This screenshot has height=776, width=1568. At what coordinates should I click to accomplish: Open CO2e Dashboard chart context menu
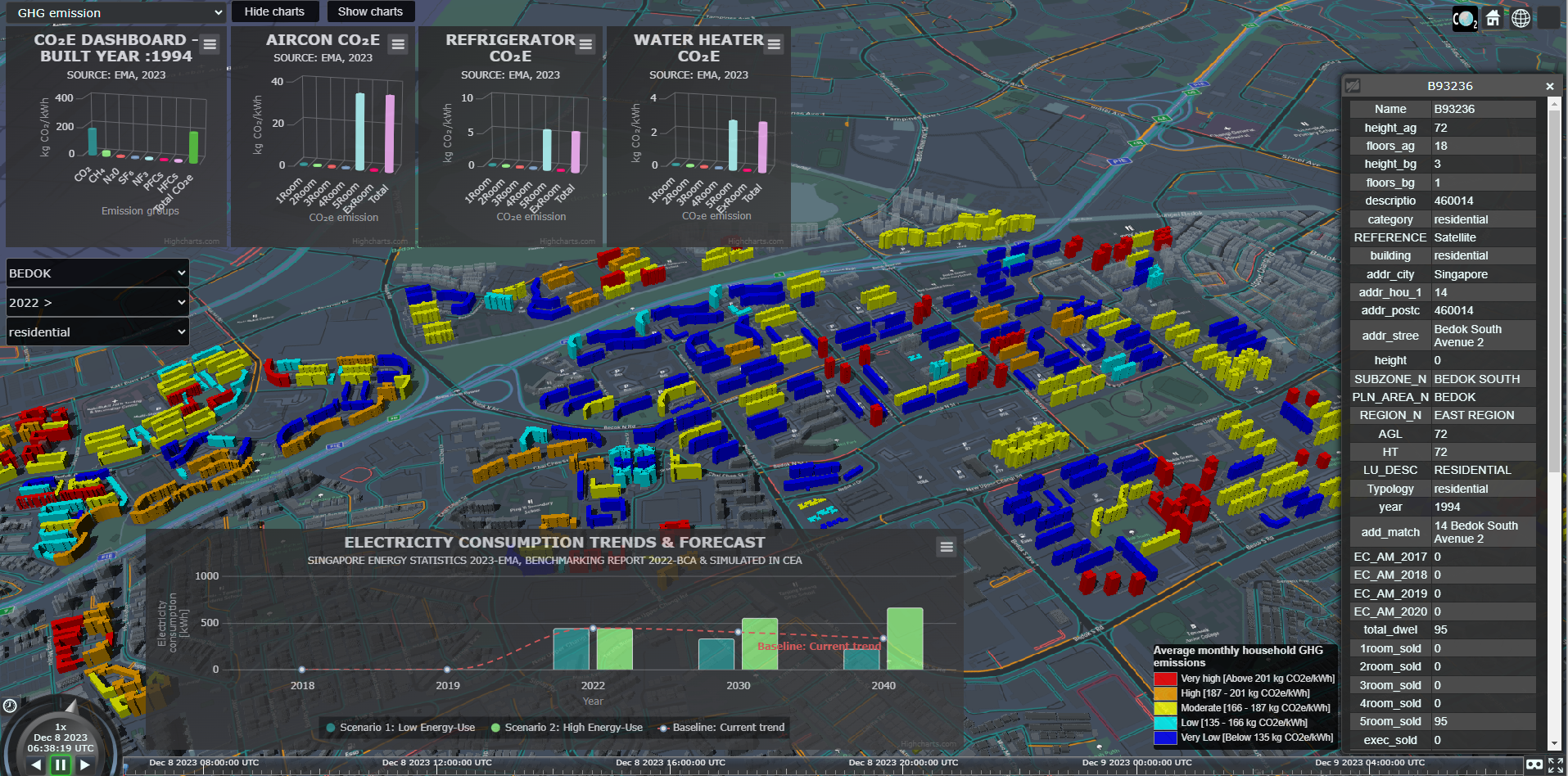coord(210,44)
